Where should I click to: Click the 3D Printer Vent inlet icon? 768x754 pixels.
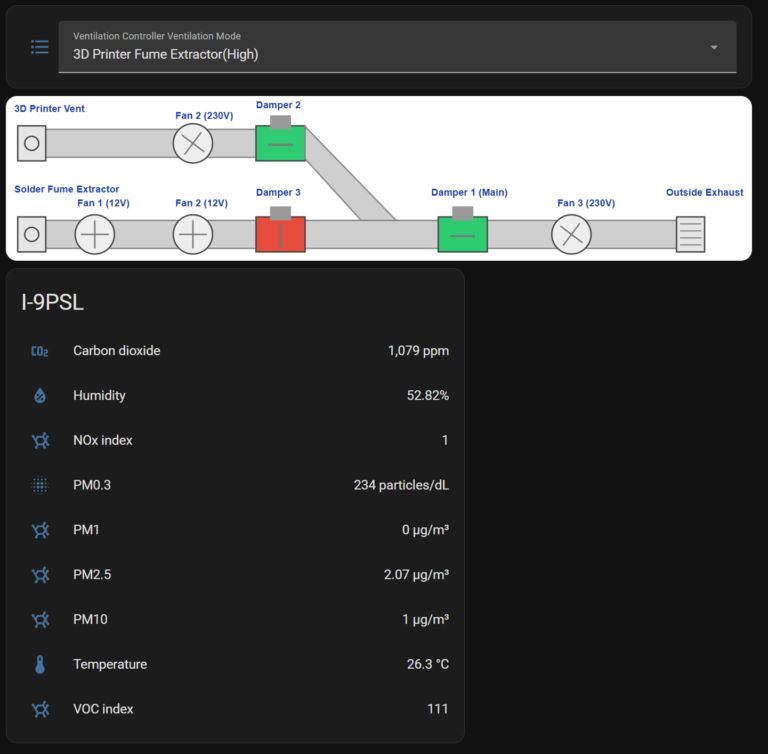pyautogui.click(x=32, y=143)
